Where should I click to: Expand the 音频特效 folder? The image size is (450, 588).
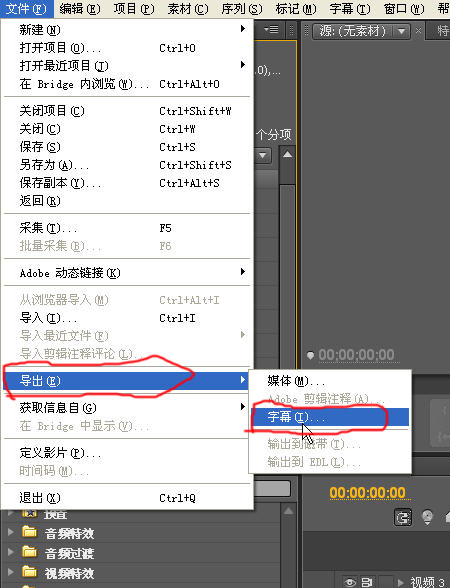[x=10, y=532]
